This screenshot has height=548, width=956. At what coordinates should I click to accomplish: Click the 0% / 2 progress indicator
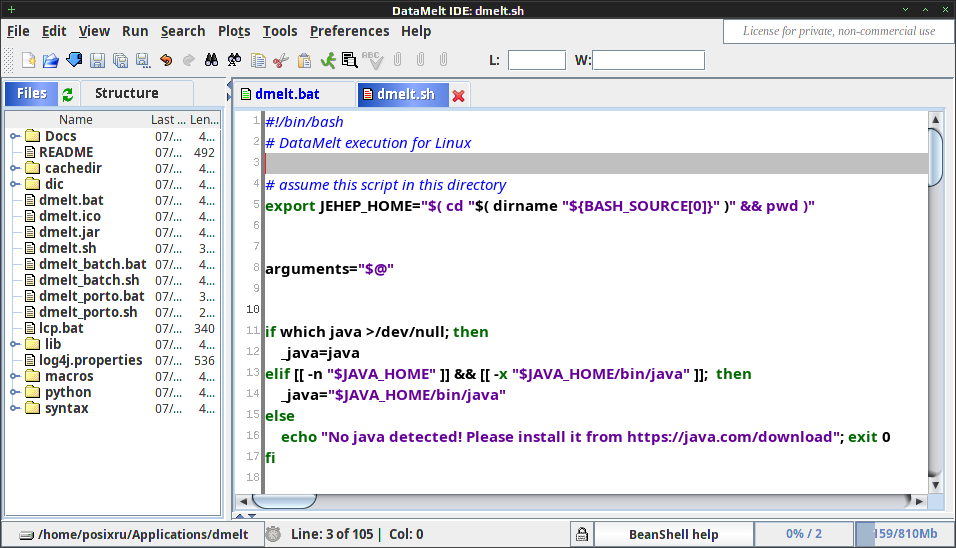coord(804,534)
